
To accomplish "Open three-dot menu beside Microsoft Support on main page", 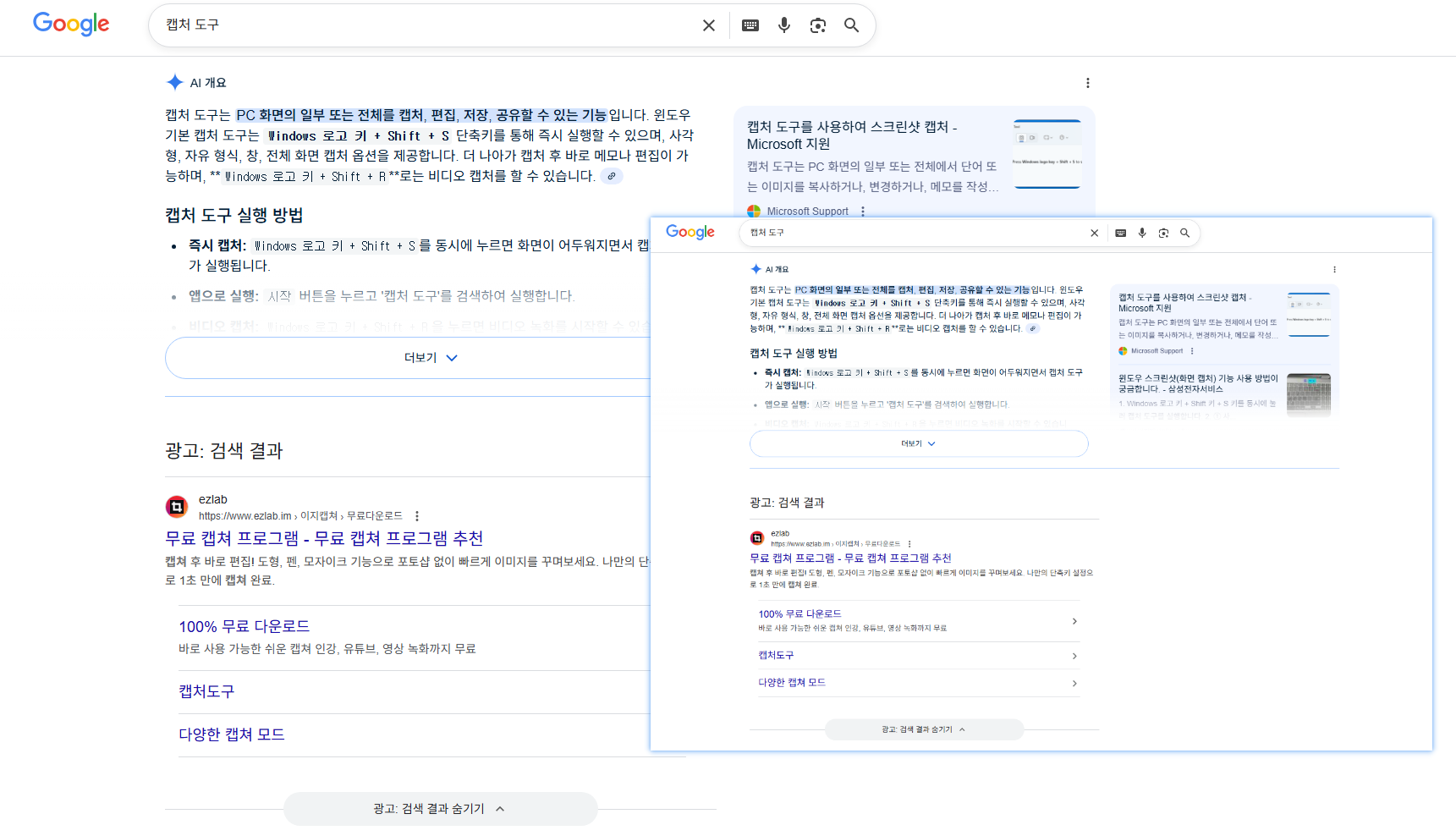I will coord(863,212).
